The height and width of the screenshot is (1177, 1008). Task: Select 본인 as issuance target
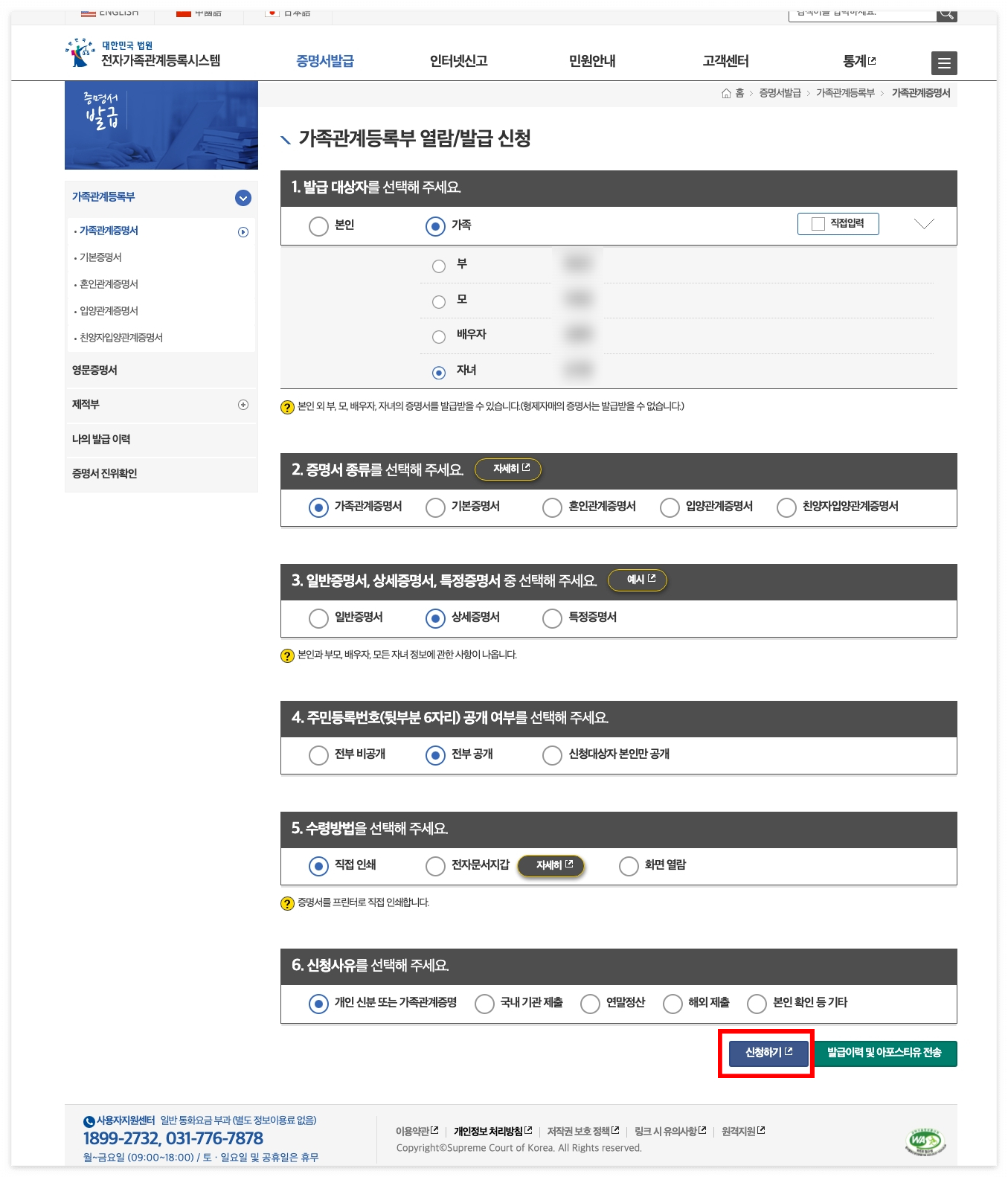(x=318, y=226)
